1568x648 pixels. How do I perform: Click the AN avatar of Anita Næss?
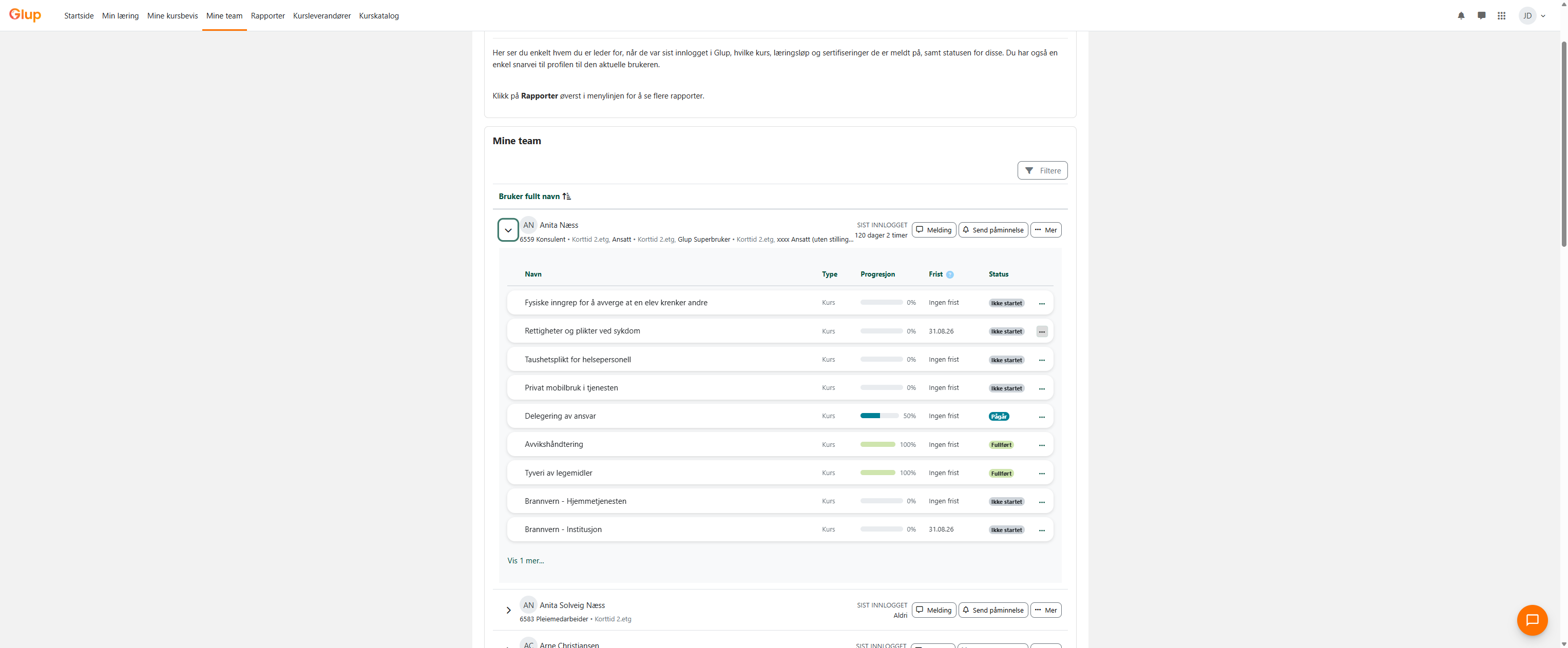[528, 225]
